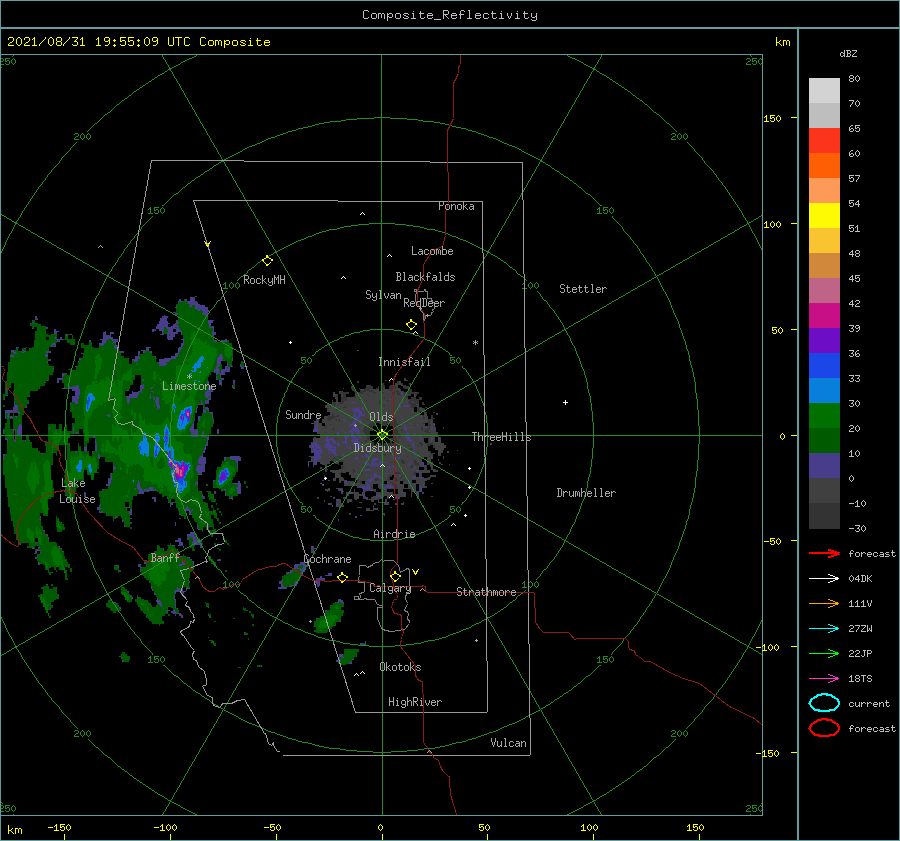This screenshot has height=841, width=900.
Task: Click the RockyMH label
Action: point(264,280)
